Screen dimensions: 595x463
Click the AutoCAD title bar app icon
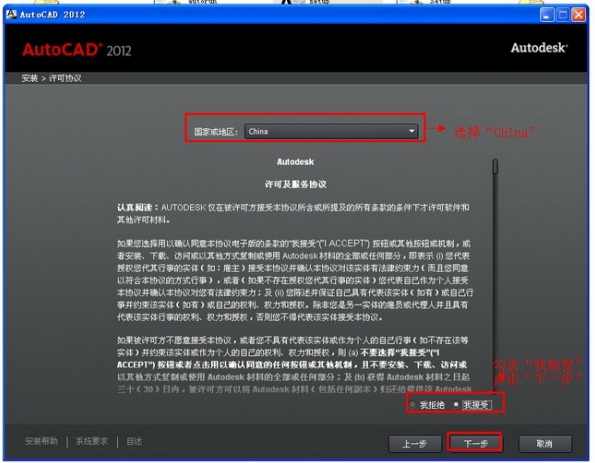coord(11,14)
